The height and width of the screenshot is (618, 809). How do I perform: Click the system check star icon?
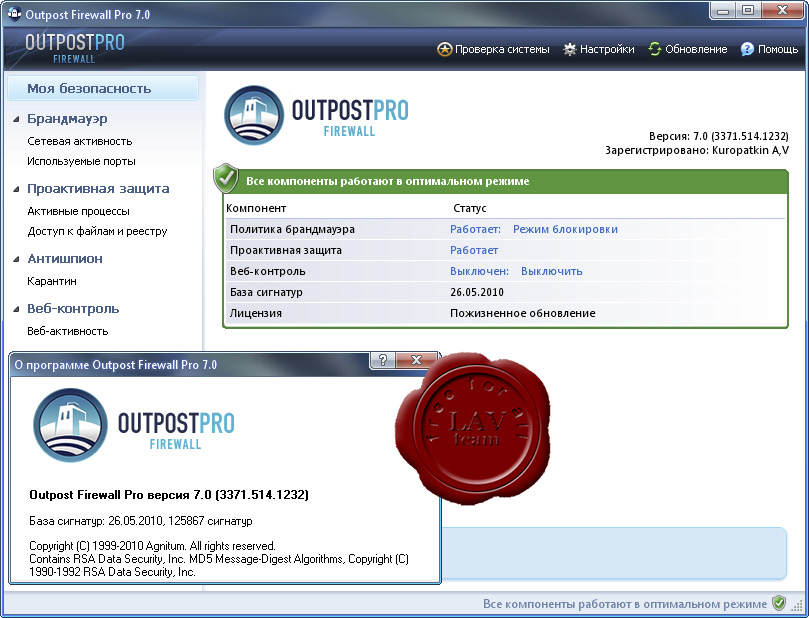click(x=444, y=50)
